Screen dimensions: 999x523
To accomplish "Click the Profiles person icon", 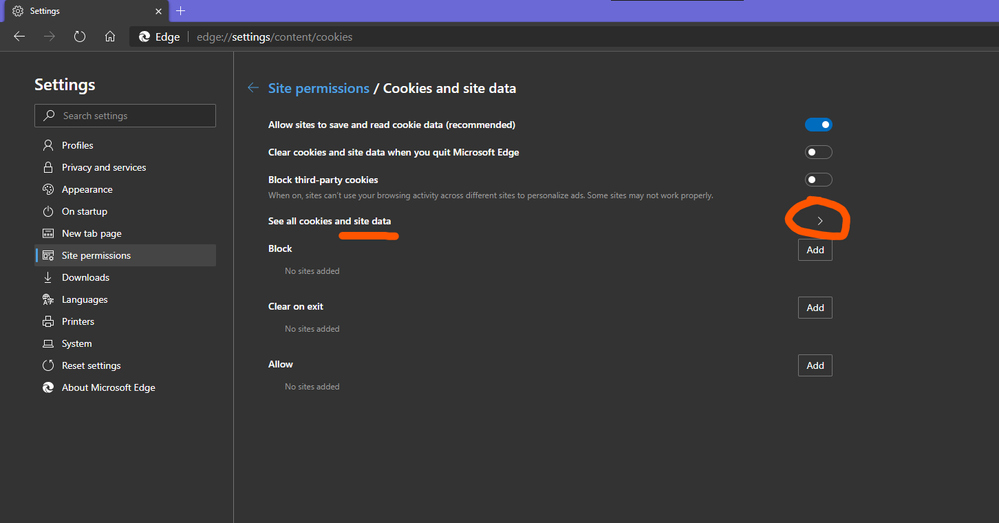I will click(48, 145).
